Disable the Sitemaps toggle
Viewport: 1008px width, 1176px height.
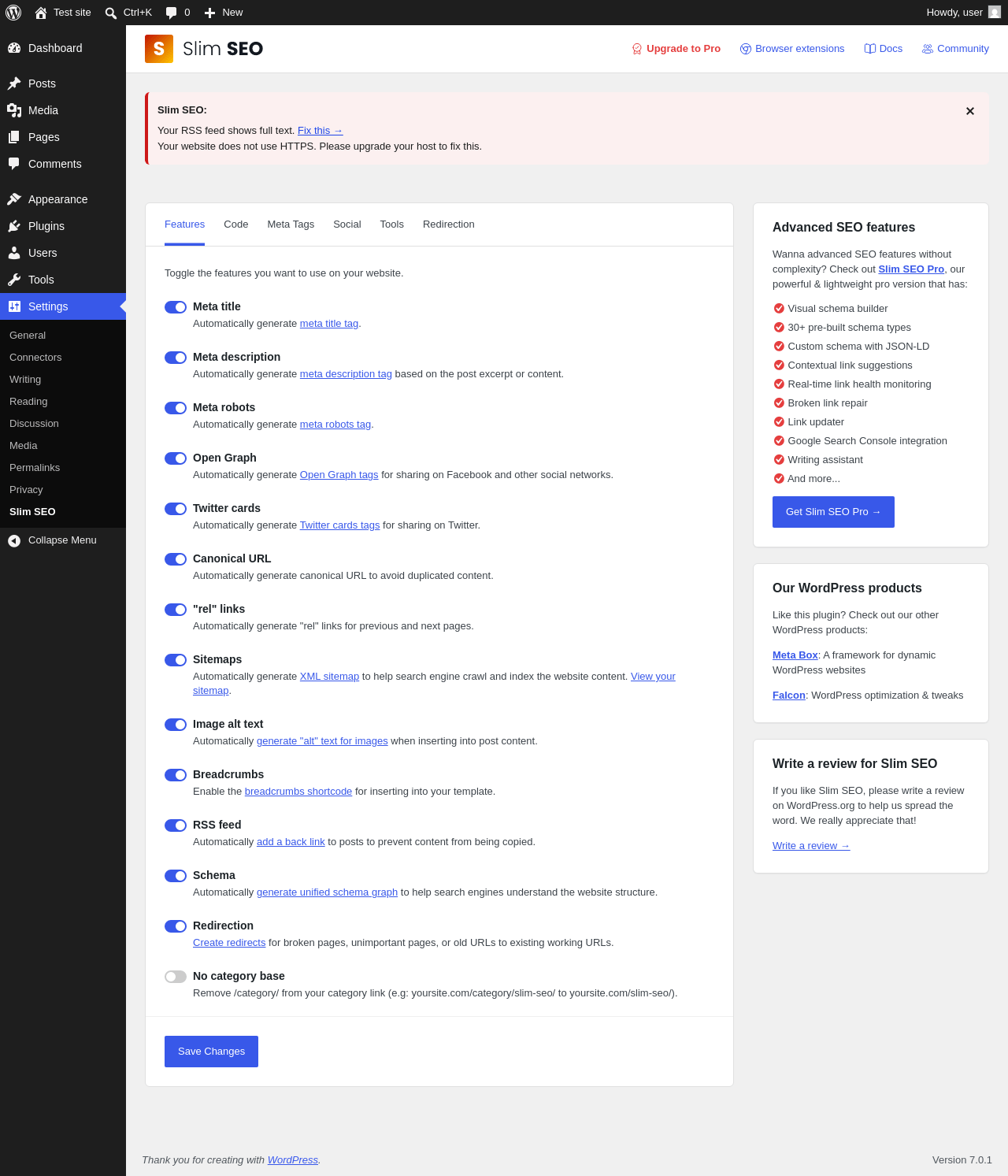pyautogui.click(x=176, y=660)
